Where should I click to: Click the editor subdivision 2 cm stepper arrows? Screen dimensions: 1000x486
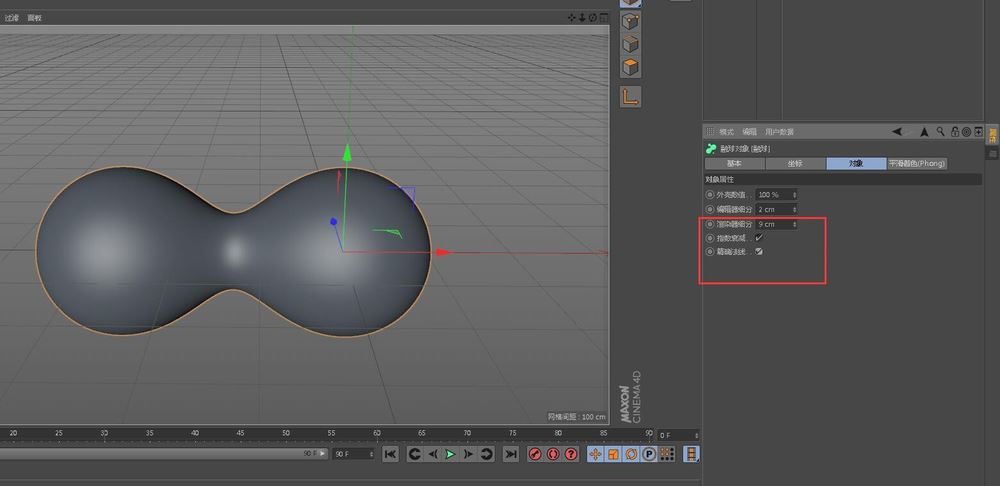(x=794, y=209)
